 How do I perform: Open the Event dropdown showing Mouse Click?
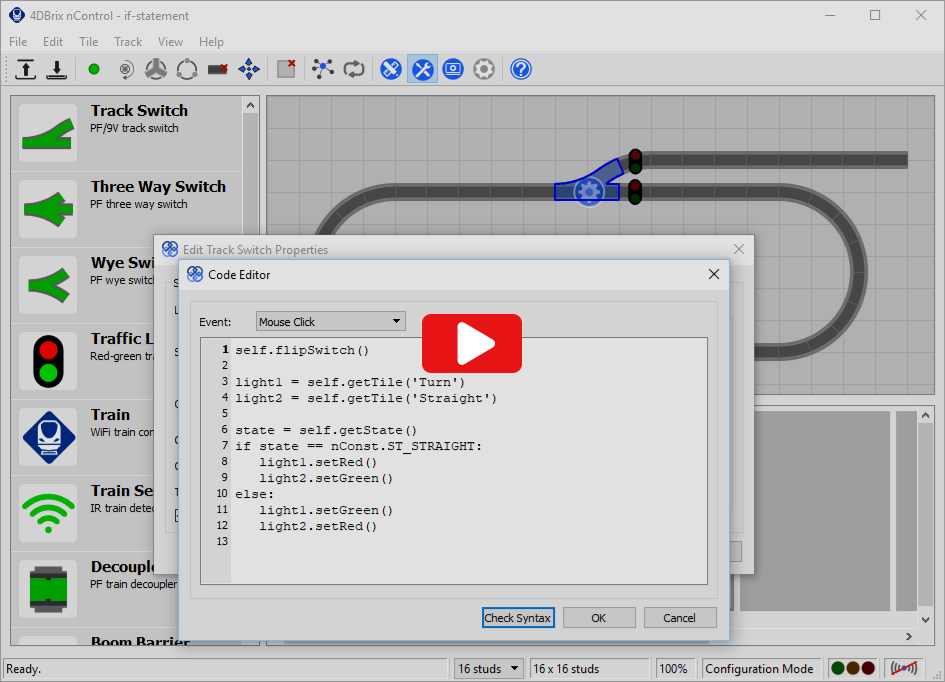tap(330, 322)
